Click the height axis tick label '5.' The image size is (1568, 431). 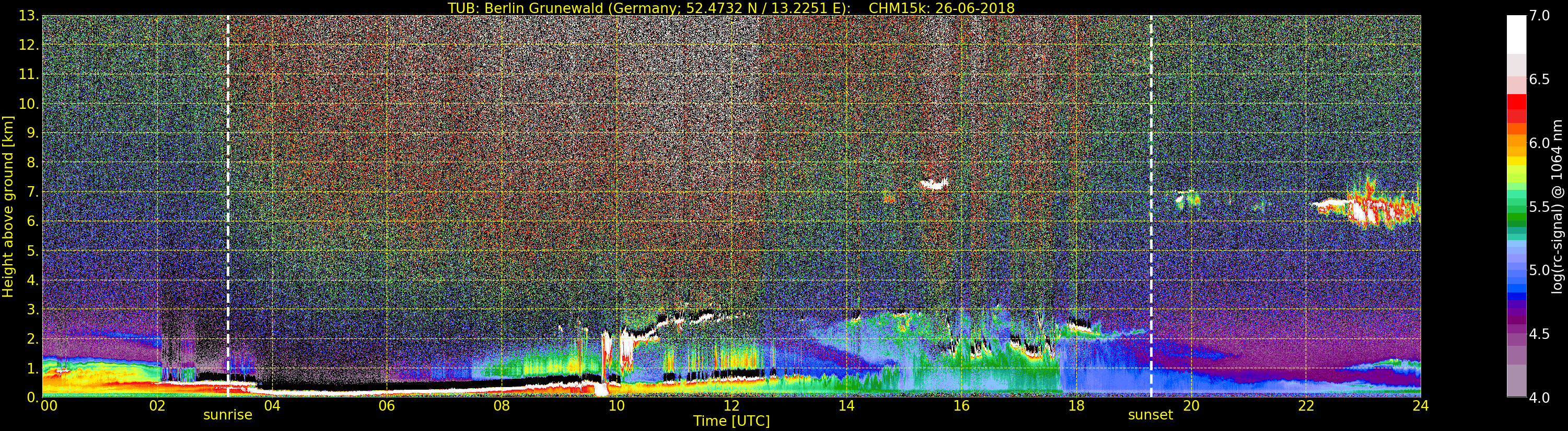[32, 251]
